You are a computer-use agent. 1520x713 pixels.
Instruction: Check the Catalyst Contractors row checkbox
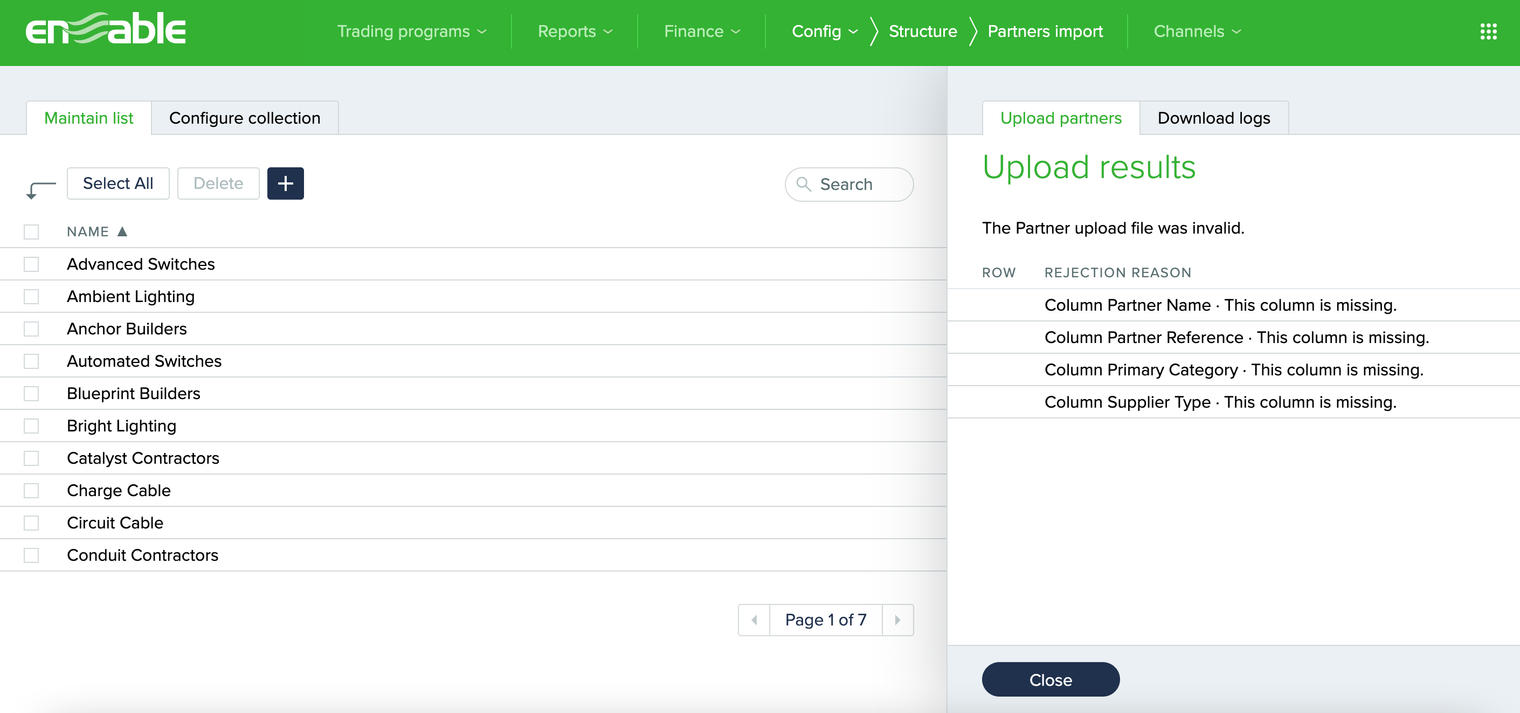[31, 458]
